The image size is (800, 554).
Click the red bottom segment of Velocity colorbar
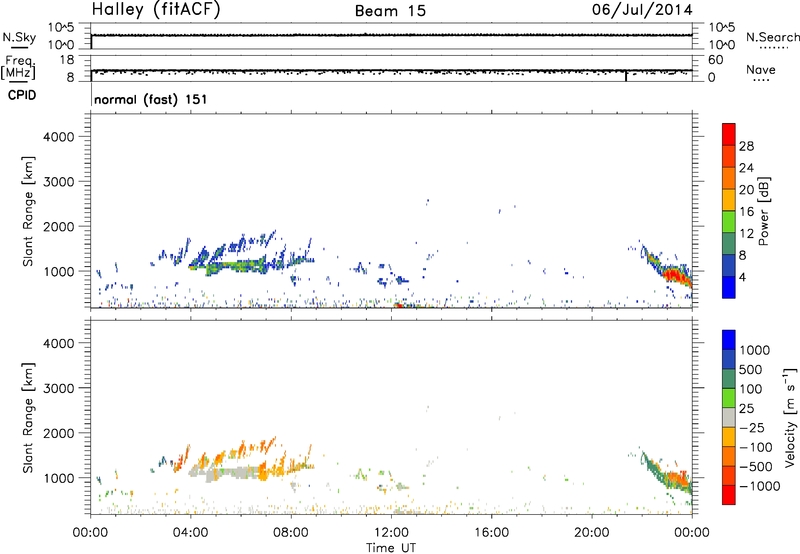(x=729, y=495)
